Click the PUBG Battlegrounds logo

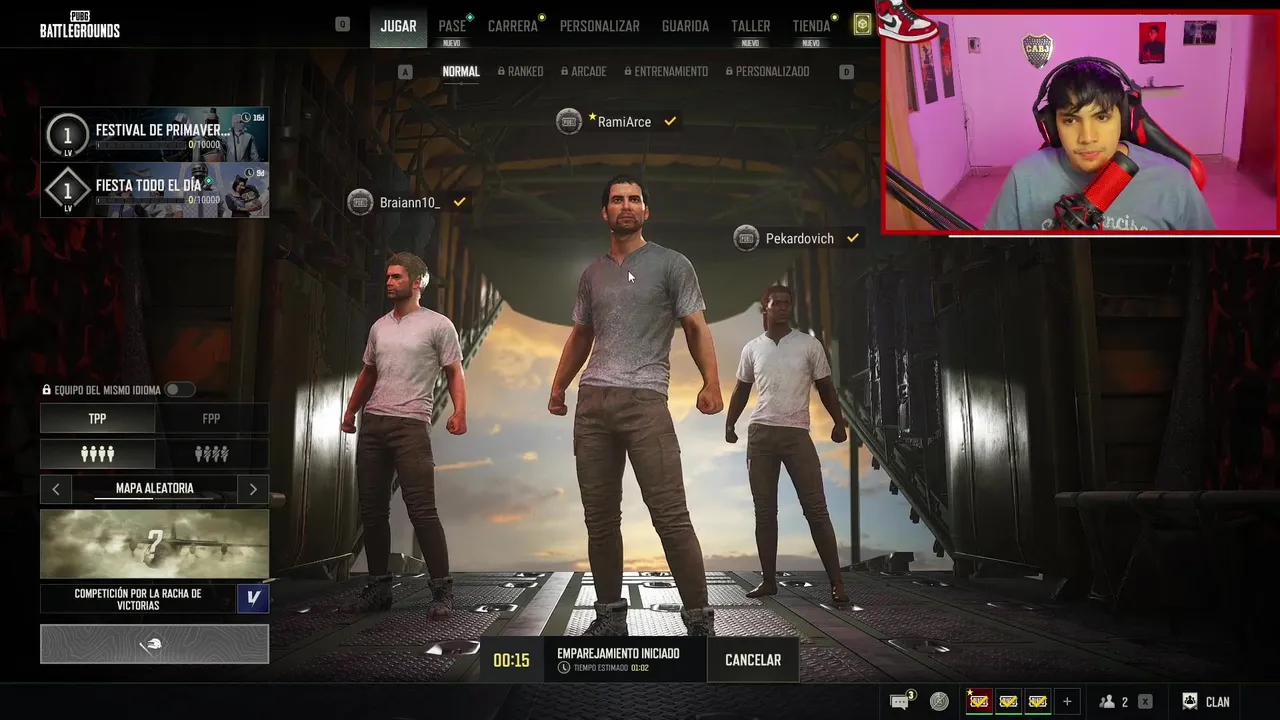pyautogui.click(x=80, y=24)
